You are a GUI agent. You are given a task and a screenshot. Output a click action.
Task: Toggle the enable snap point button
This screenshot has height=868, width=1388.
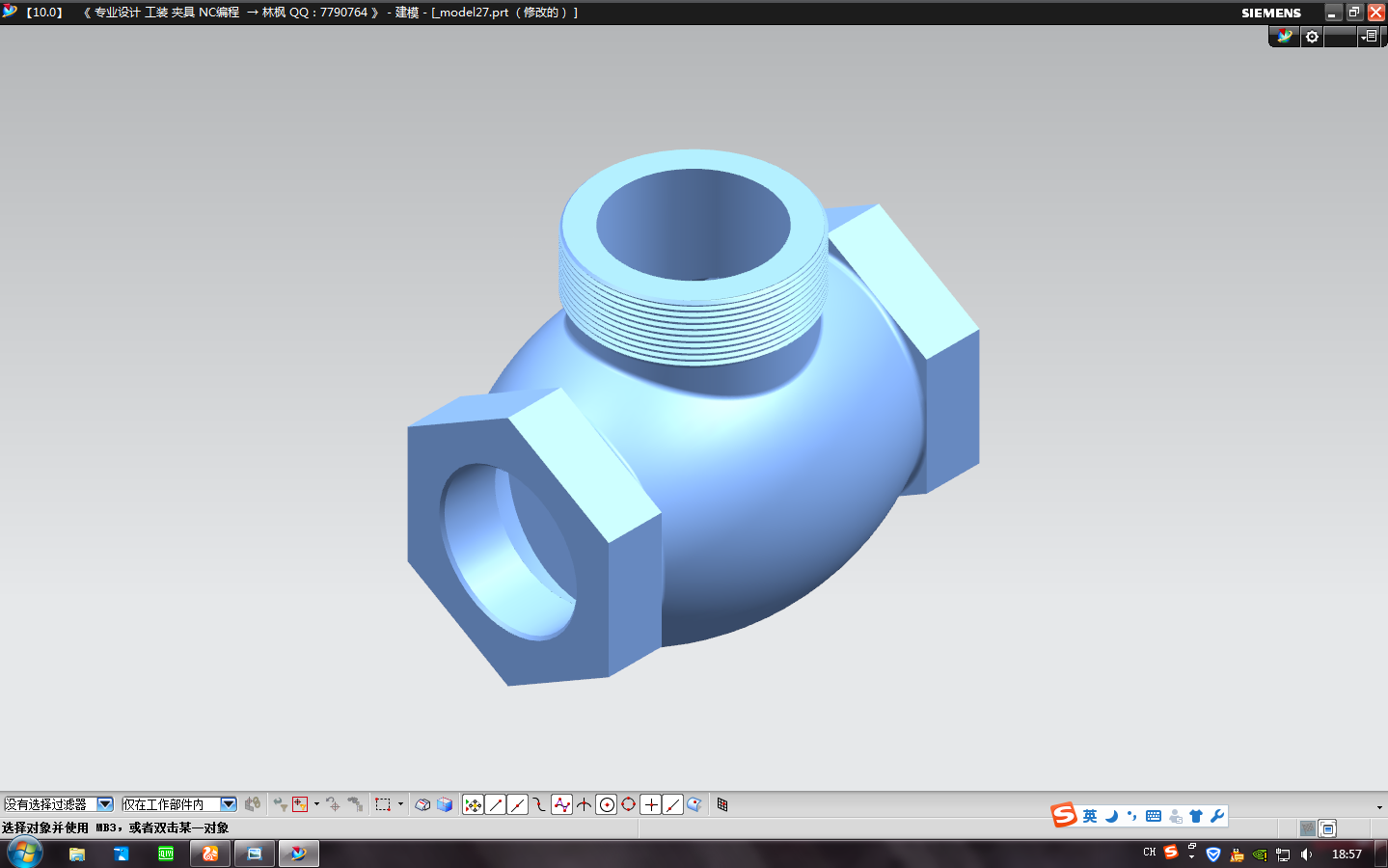pyautogui.click(x=473, y=804)
